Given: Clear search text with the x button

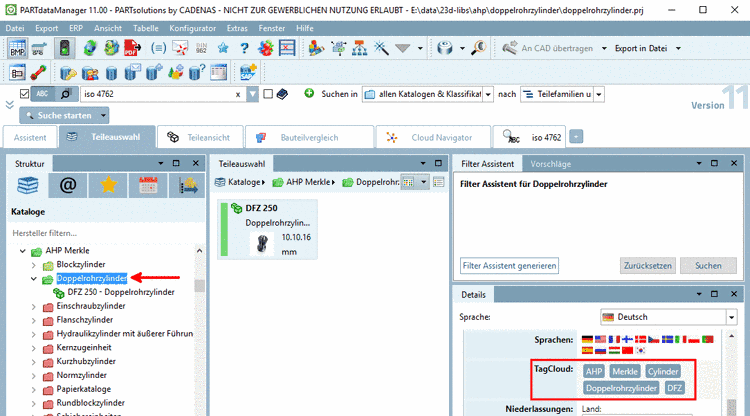Looking at the screenshot, I should [x=238, y=95].
